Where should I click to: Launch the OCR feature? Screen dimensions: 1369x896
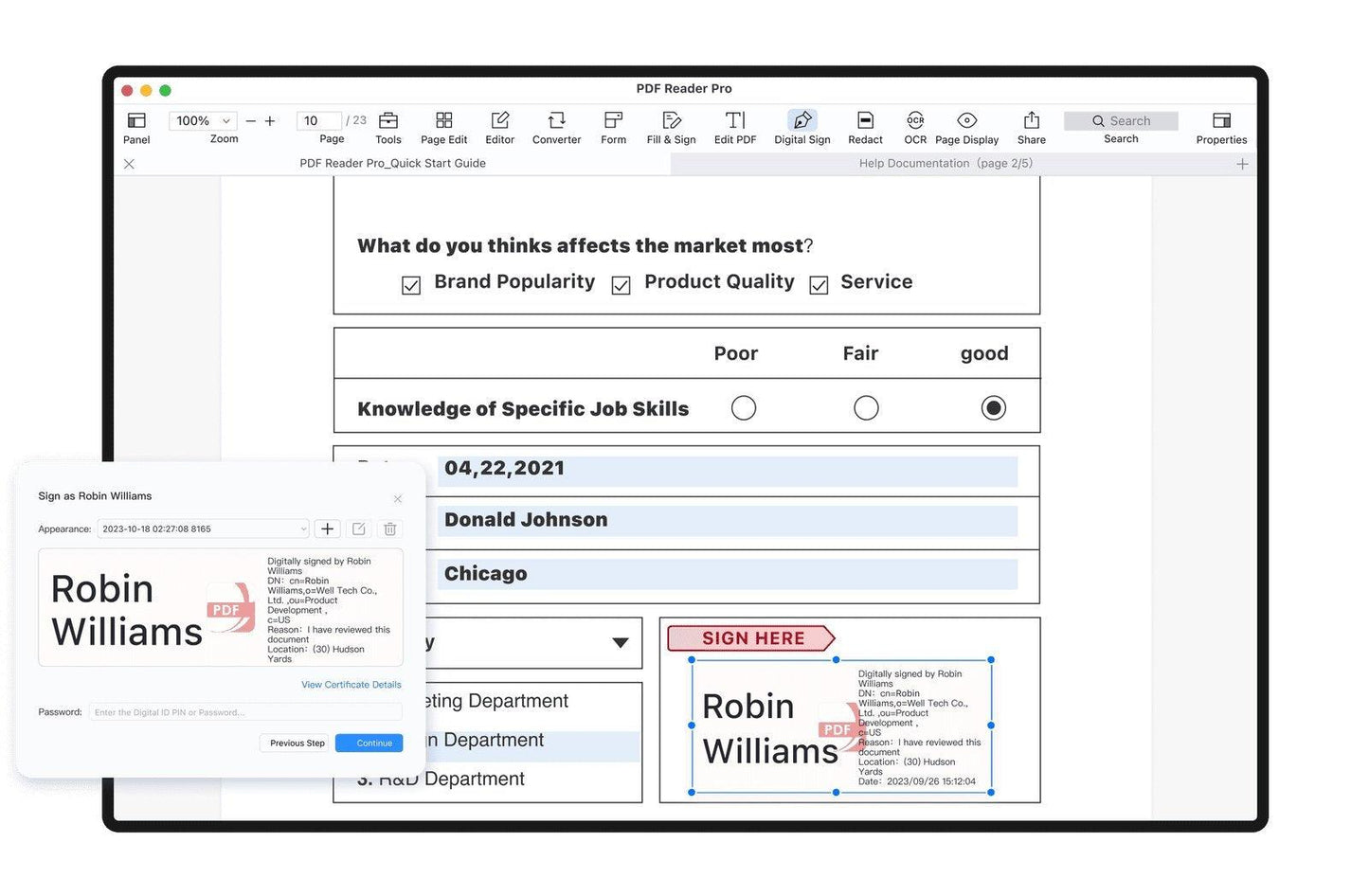click(914, 127)
